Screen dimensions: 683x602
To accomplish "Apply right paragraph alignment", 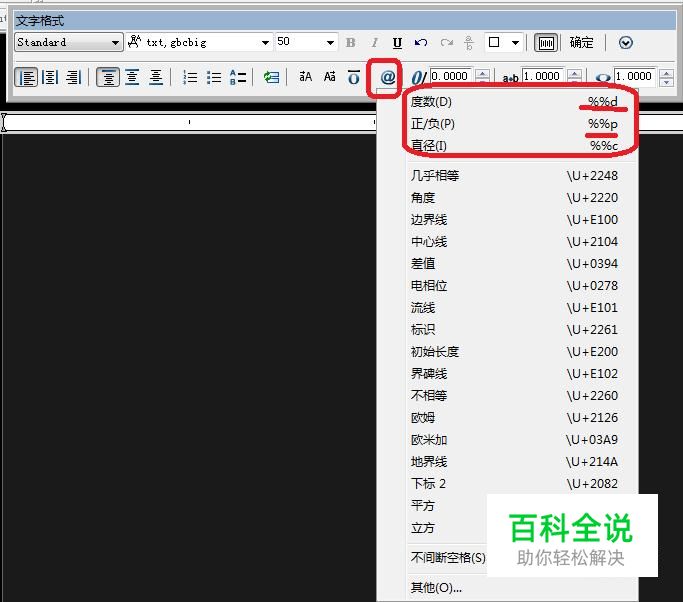I will (x=73, y=78).
